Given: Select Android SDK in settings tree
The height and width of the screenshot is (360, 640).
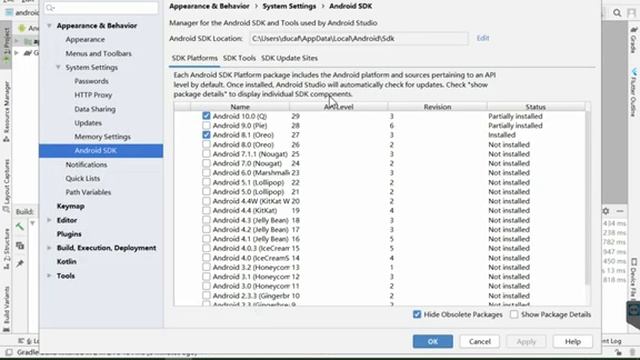Looking at the screenshot, I should point(101,151).
